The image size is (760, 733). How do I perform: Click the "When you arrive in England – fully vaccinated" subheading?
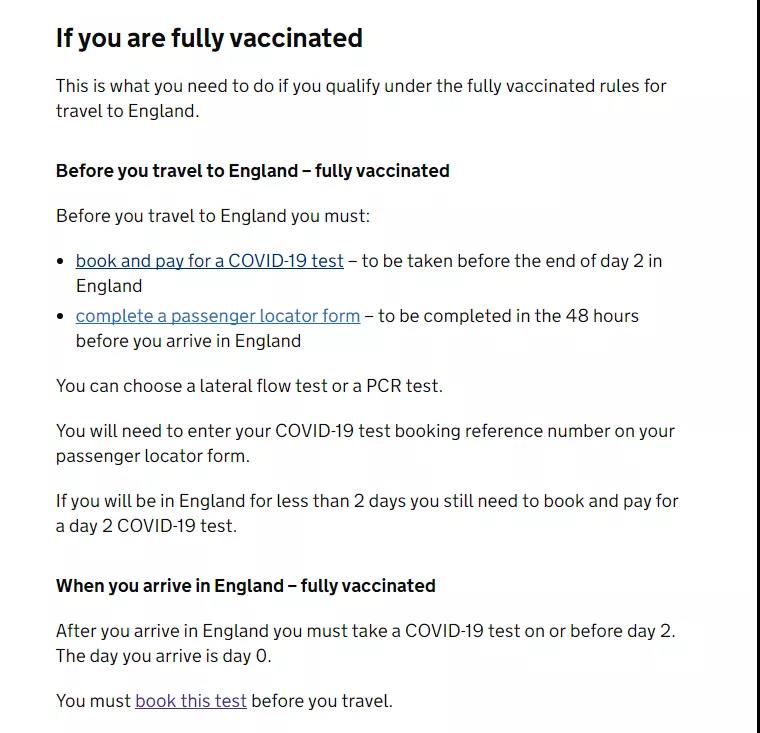coord(245,586)
